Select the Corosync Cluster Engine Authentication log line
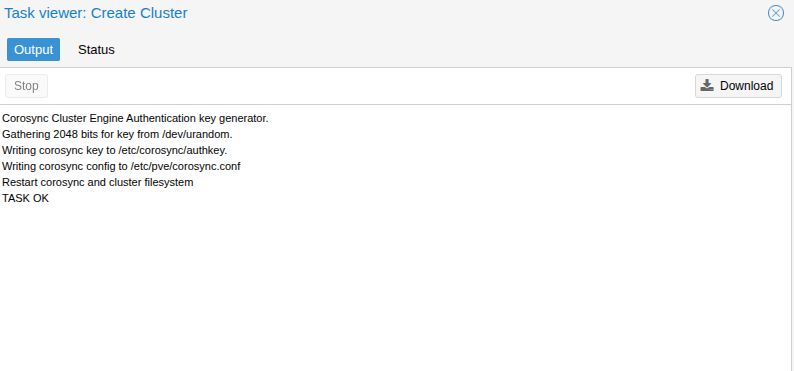Image resolution: width=794 pixels, height=371 pixels. click(135, 118)
